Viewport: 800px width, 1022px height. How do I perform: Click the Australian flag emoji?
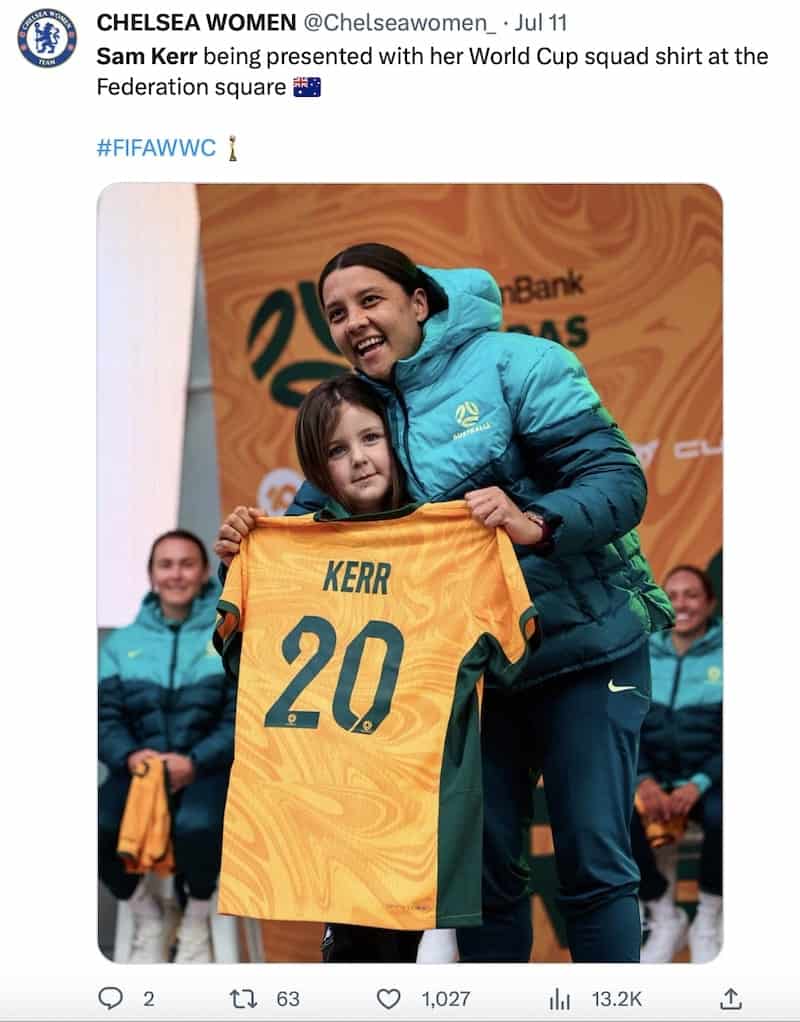tap(307, 87)
